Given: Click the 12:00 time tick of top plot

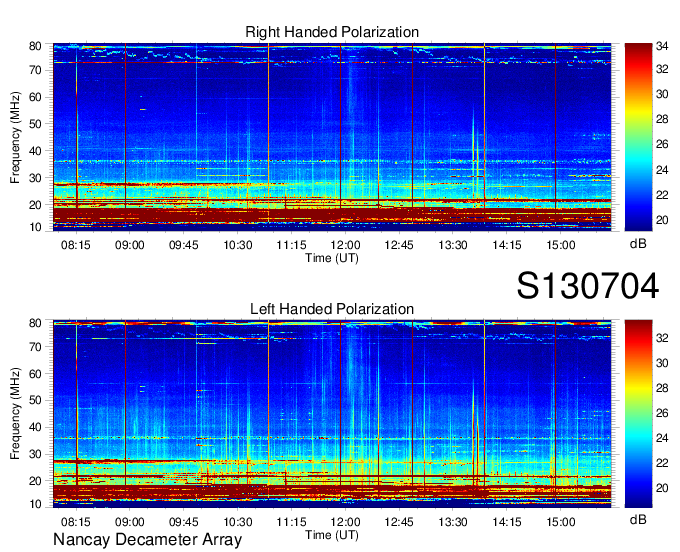Looking at the screenshot, I should coord(345,245).
